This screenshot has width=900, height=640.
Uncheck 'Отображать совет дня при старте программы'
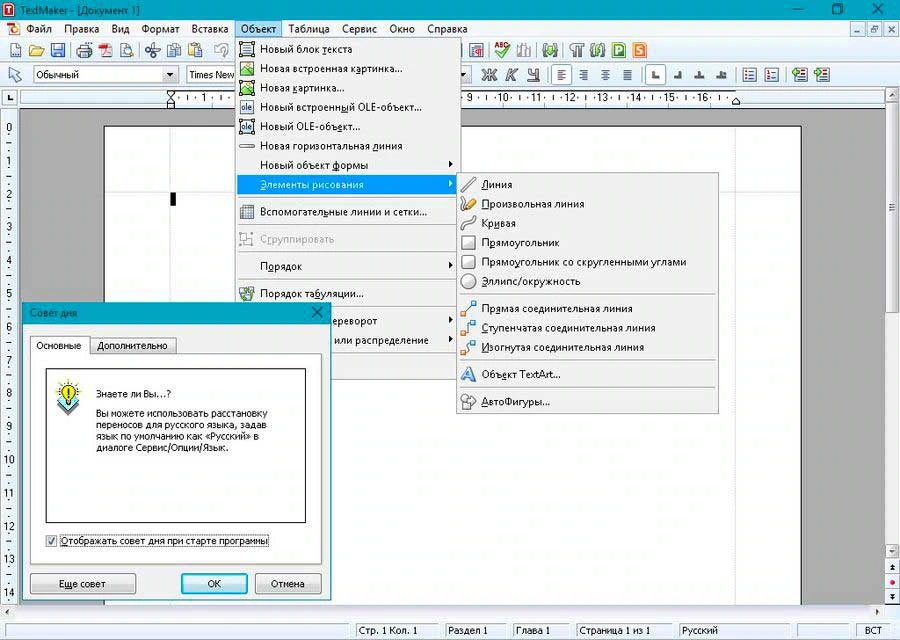pos(51,541)
